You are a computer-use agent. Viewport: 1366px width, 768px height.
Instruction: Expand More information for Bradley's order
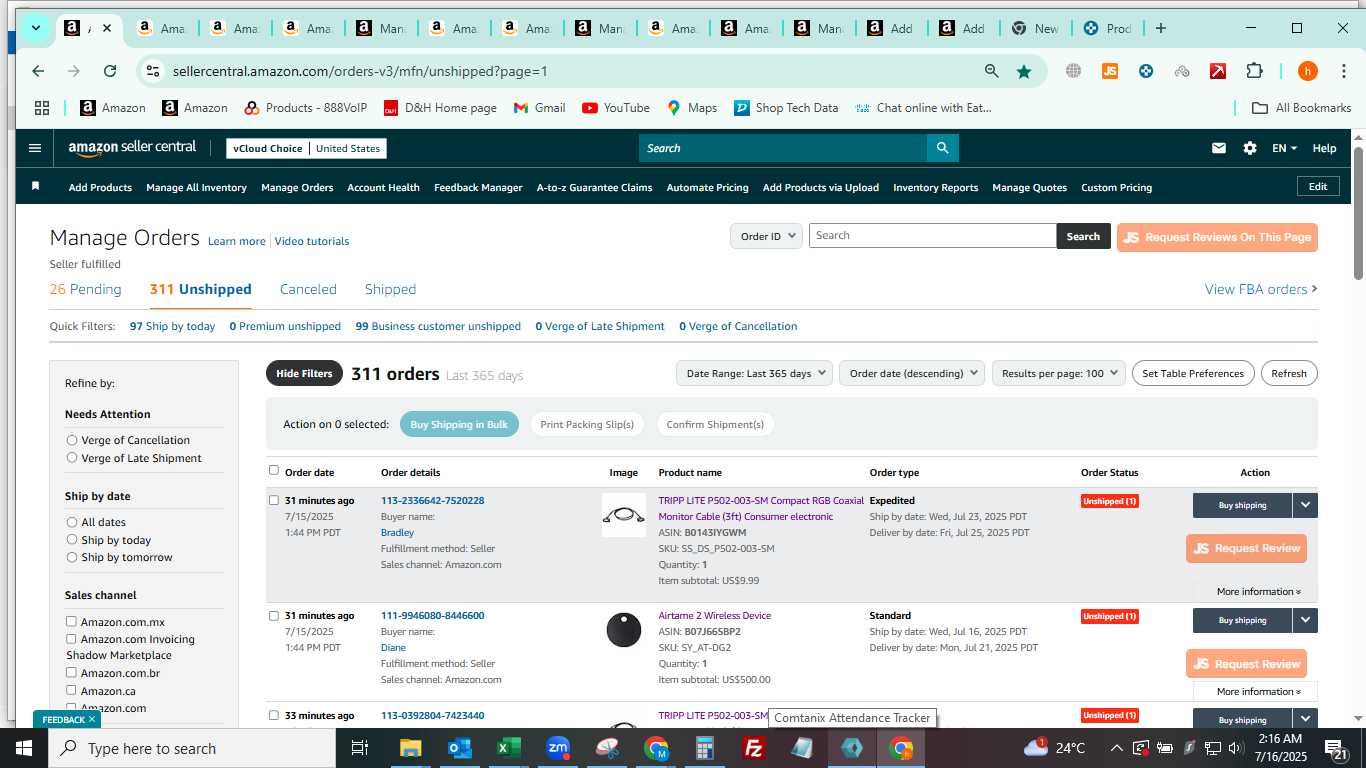[x=1258, y=592]
